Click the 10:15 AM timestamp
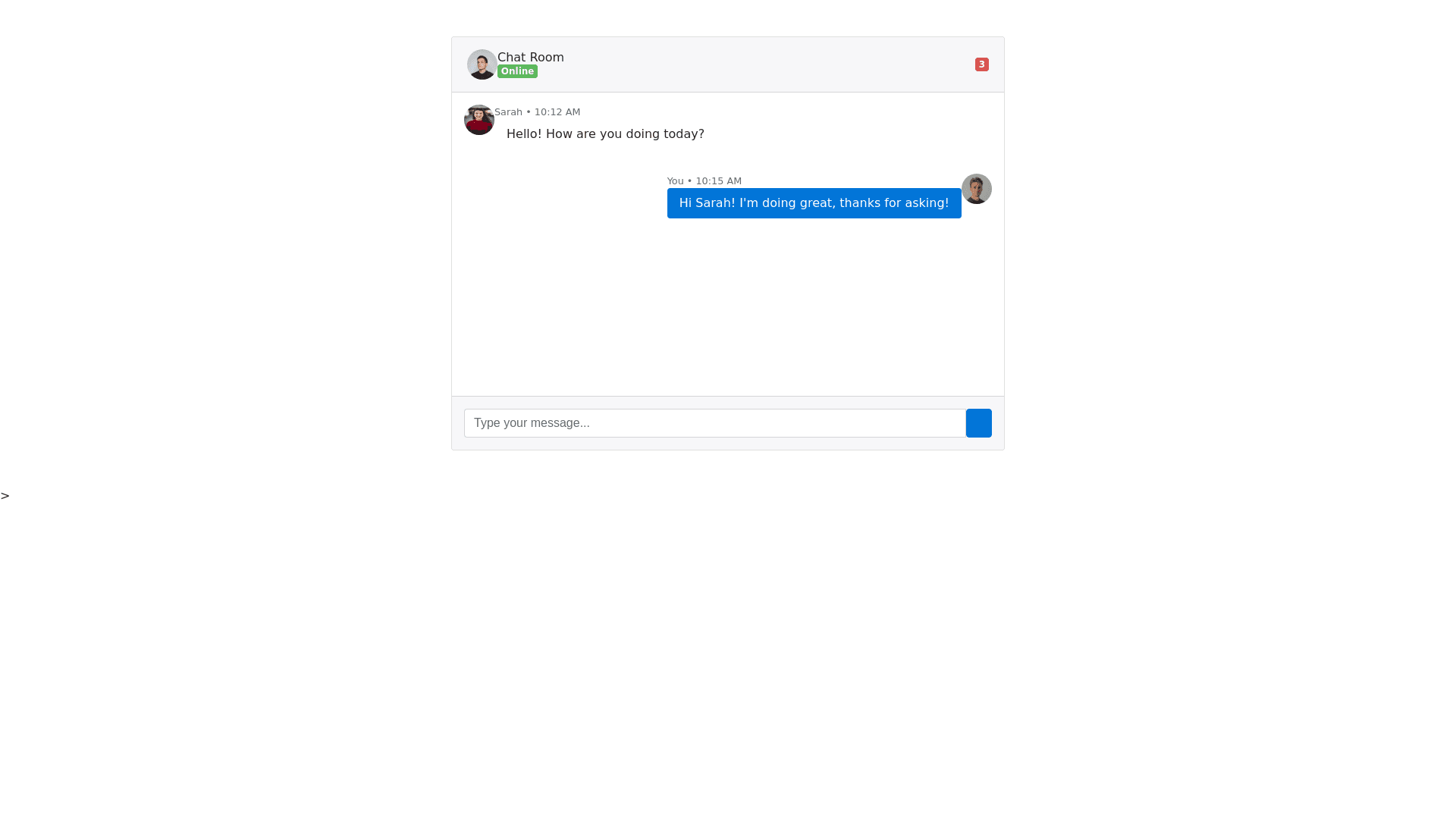Screen dimensions: 1456x819 [x=718, y=180]
